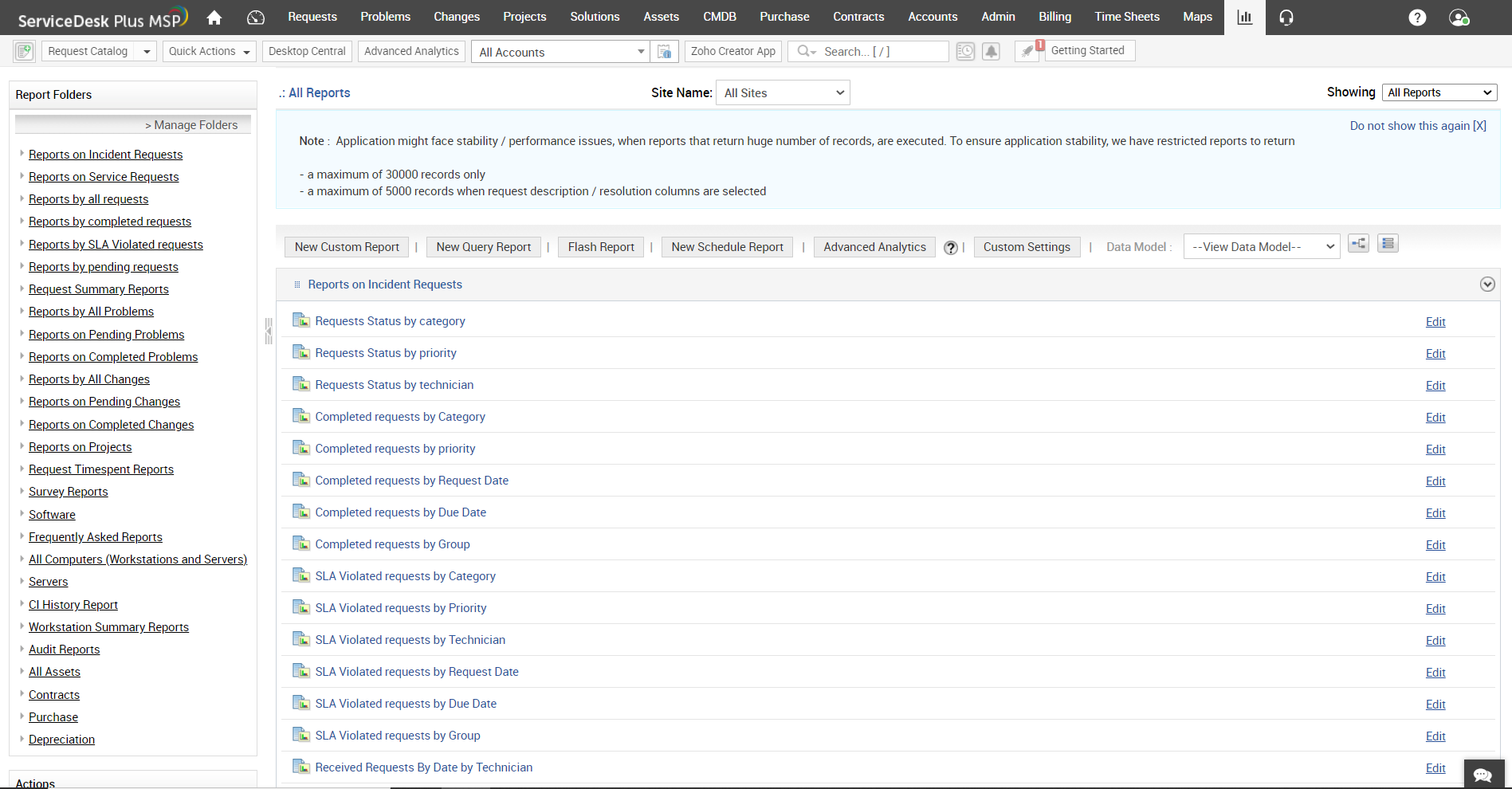Screen dimensions: 1512x789
Task: Collapse the Reports on Incident Requests section chevron
Action: (x=1486, y=284)
